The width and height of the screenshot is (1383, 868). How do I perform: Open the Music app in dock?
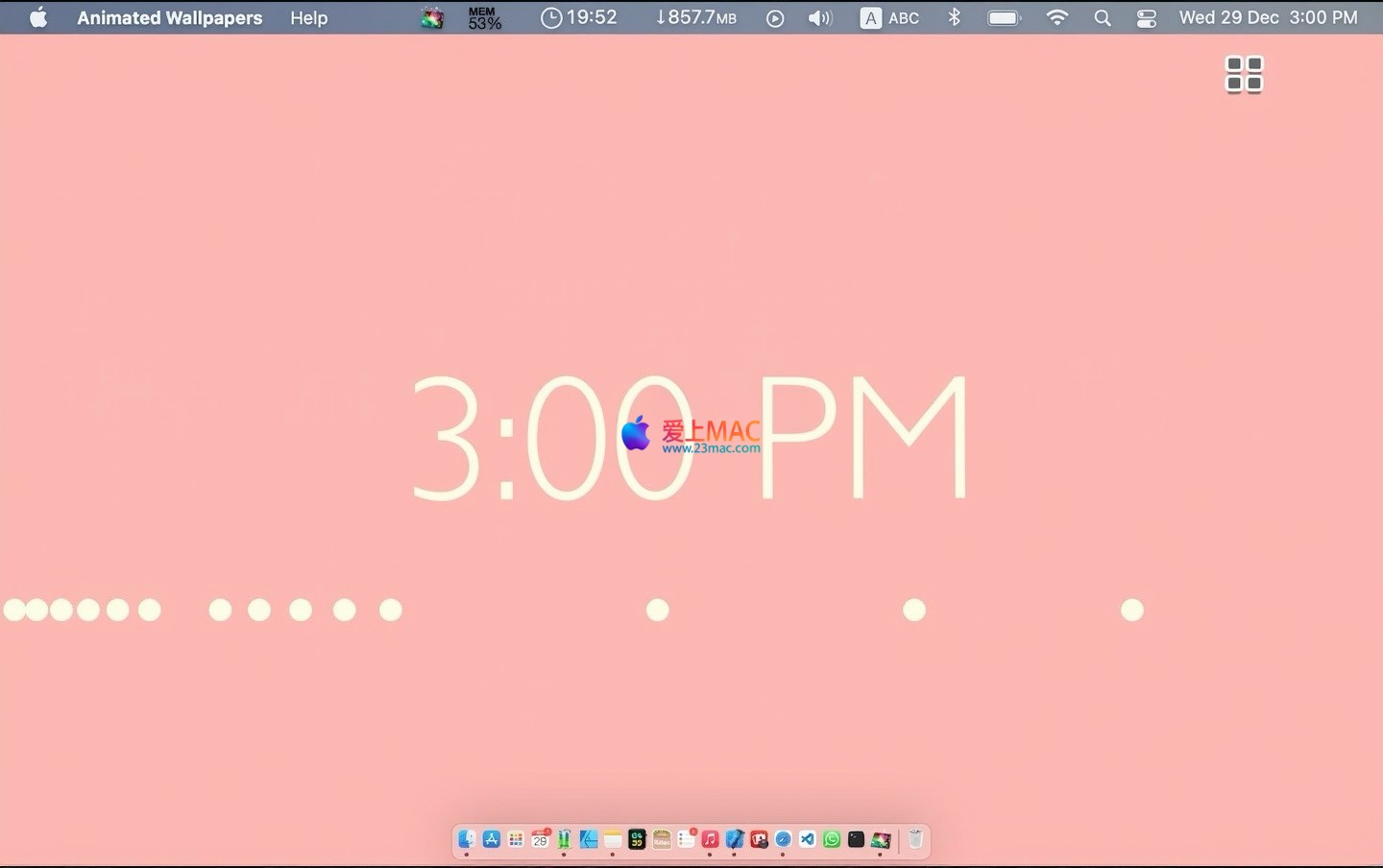point(710,839)
